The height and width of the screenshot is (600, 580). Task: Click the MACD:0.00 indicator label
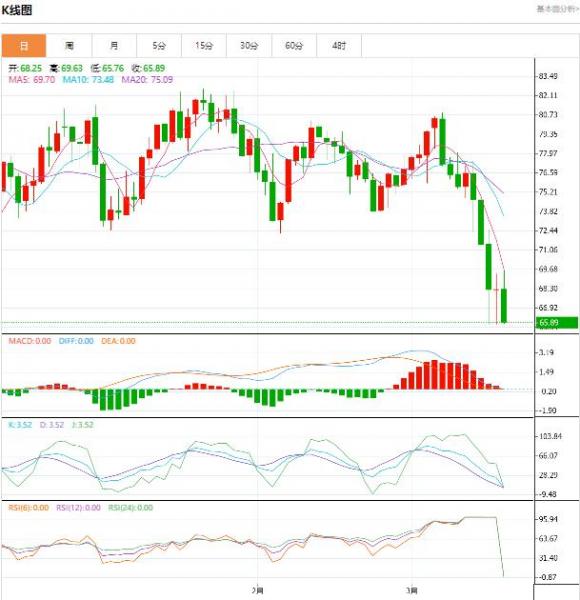coord(30,341)
